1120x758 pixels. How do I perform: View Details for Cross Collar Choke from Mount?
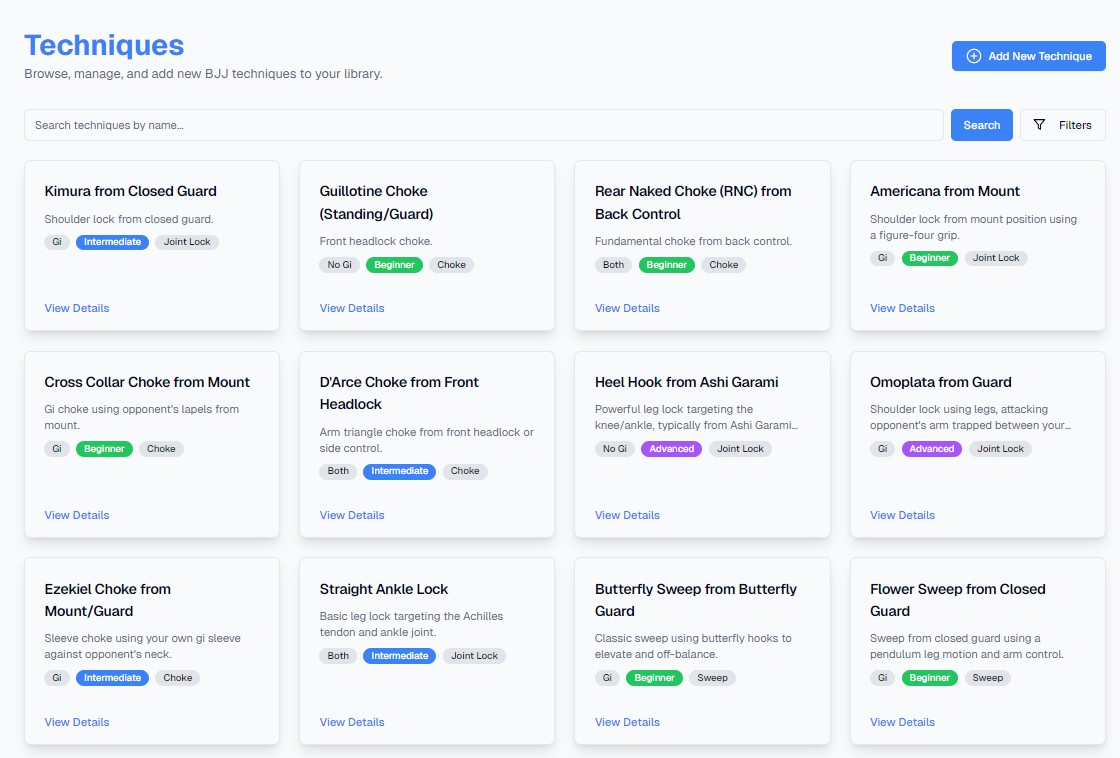[x=76, y=515]
